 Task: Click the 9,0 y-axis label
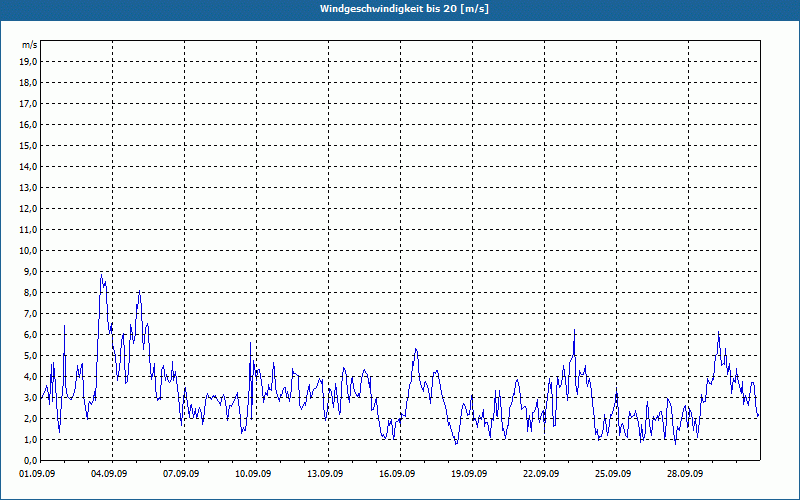[x=30, y=271]
